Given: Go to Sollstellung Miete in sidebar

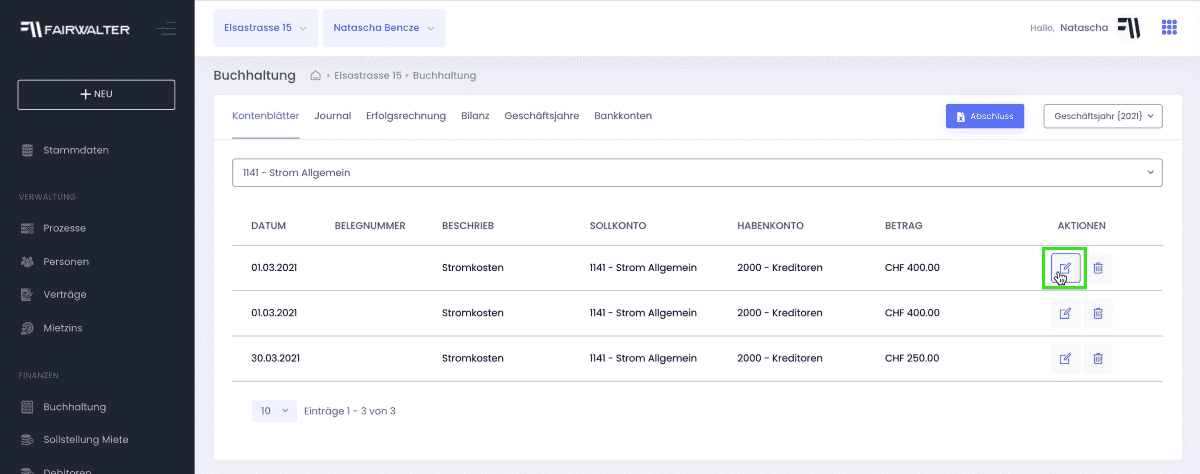Looking at the screenshot, I should coord(86,439).
